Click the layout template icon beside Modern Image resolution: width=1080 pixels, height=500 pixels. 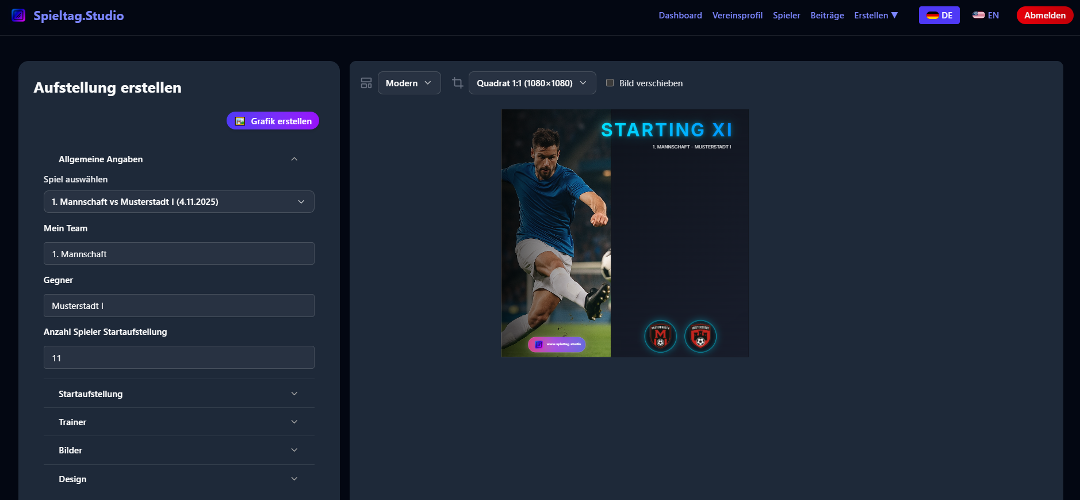point(366,83)
